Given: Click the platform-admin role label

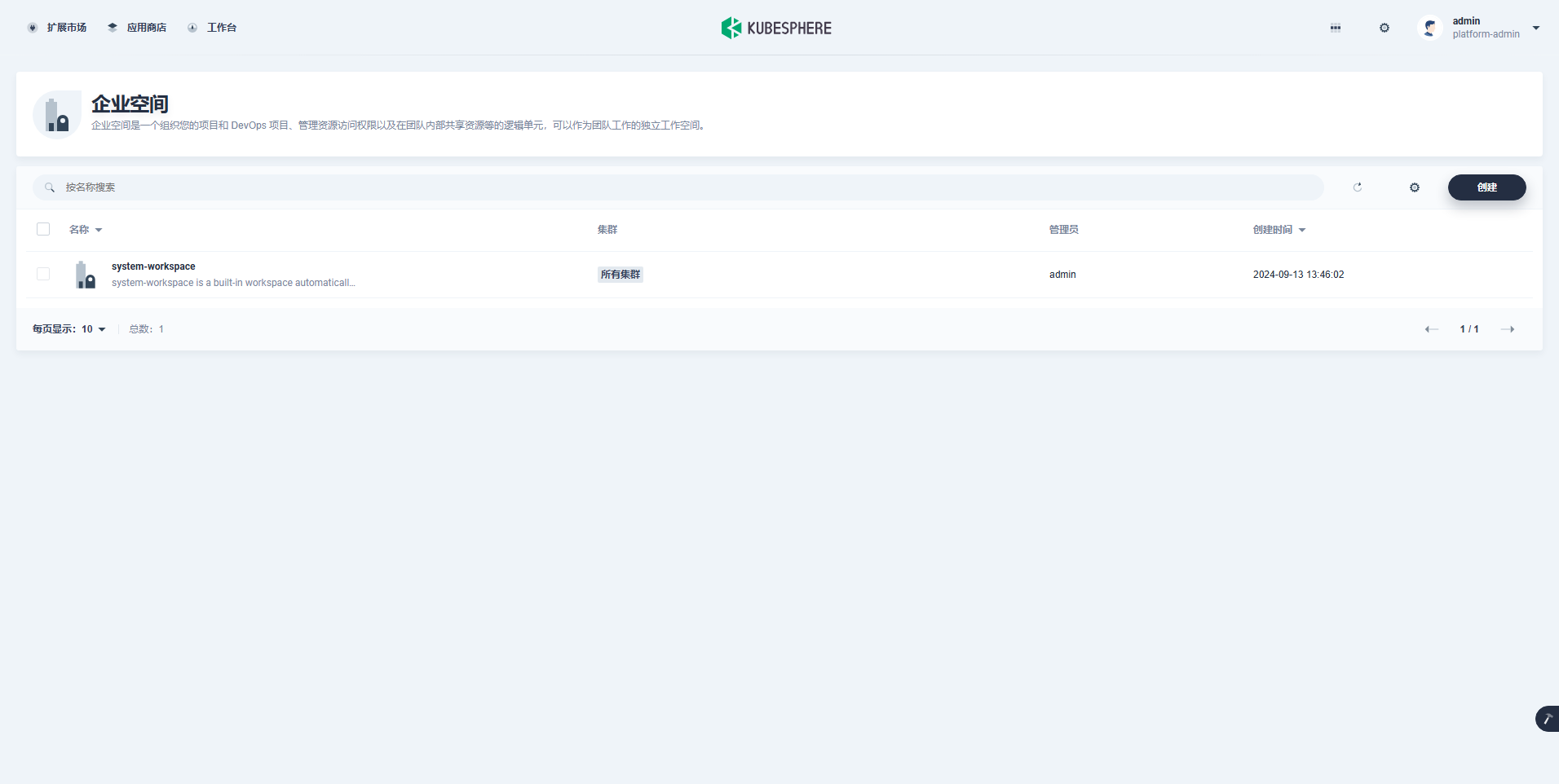Looking at the screenshot, I should pos(1486,34).
